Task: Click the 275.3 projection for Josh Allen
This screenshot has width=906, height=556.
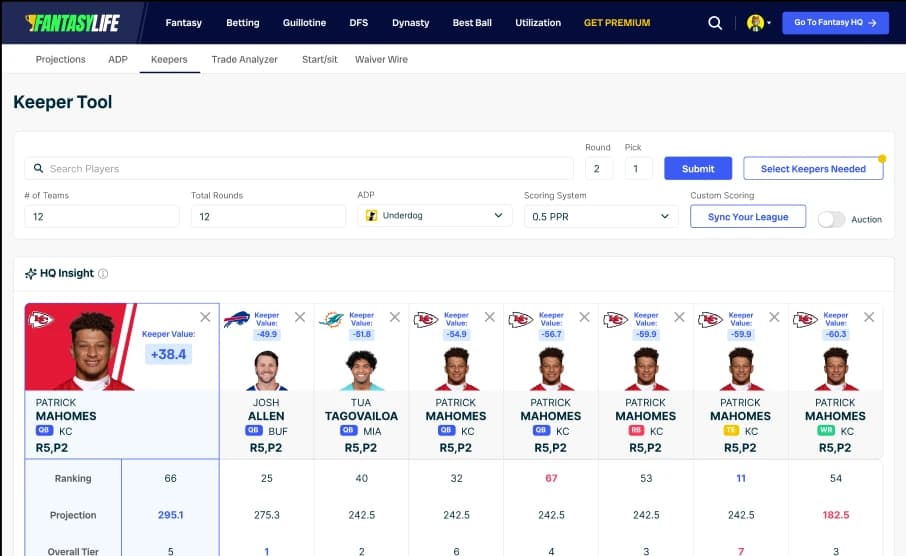Action: [x=266, y=514]
